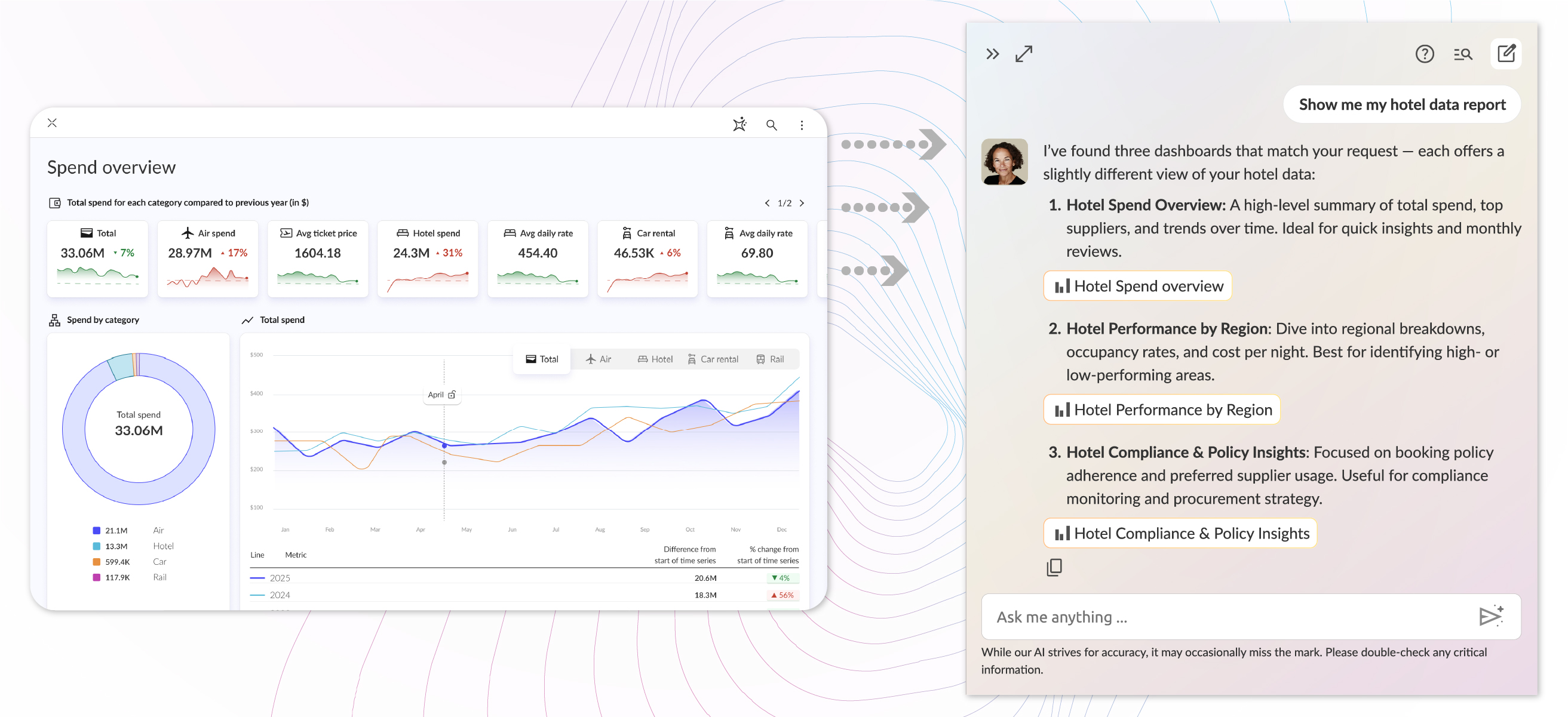
Task: Go to previous page of spend cards
Action: (767, 203)
